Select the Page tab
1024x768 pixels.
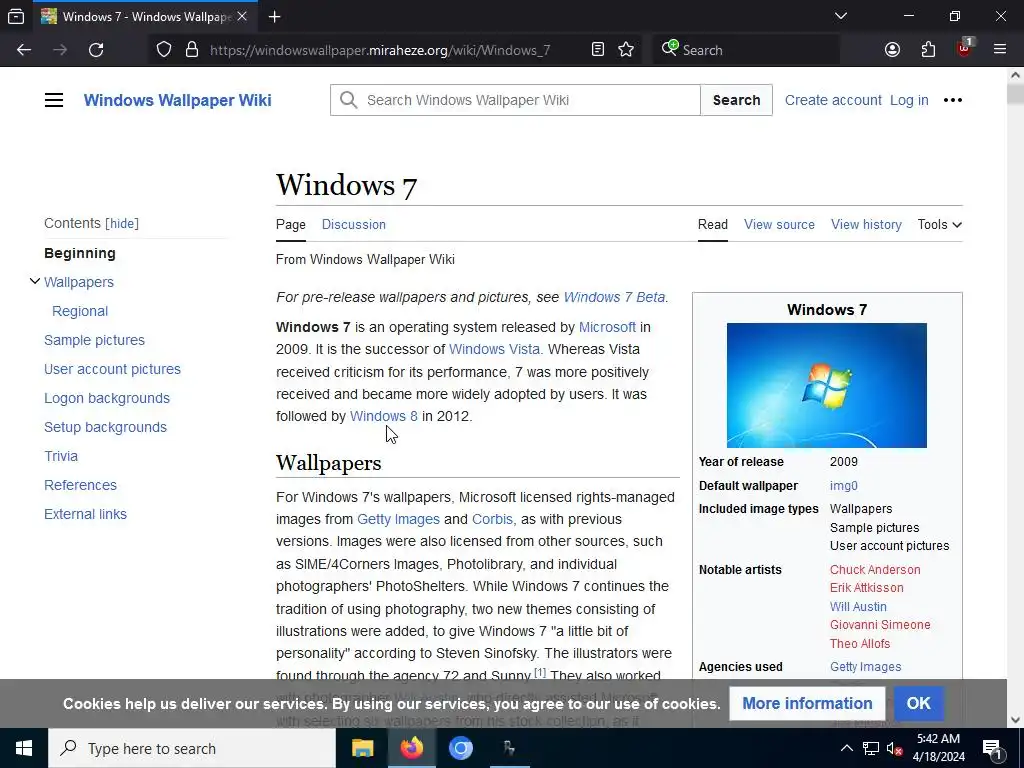coord(291,225)
